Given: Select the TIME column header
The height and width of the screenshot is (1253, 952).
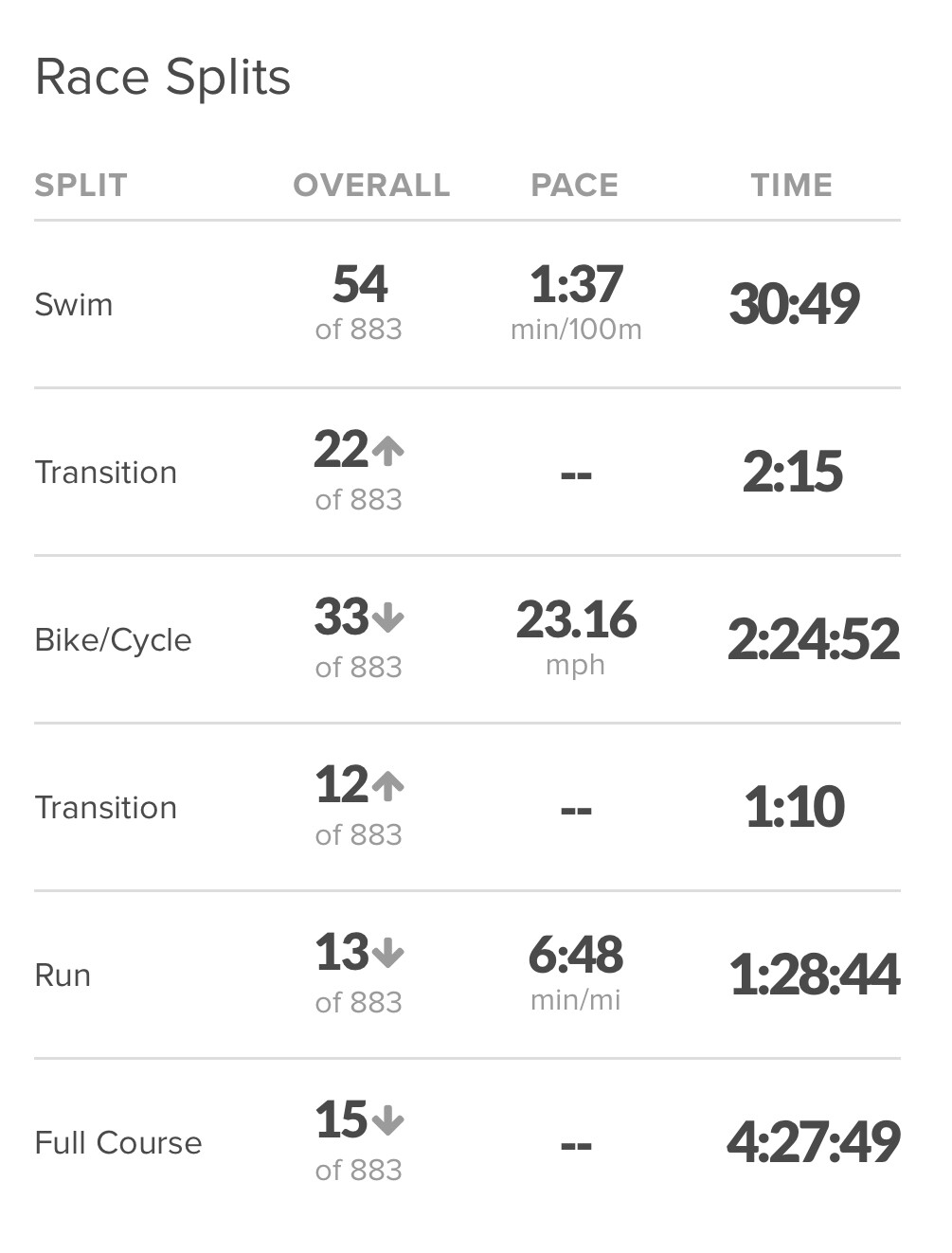Looking at the screenshot, I should [x=792, y=185].
